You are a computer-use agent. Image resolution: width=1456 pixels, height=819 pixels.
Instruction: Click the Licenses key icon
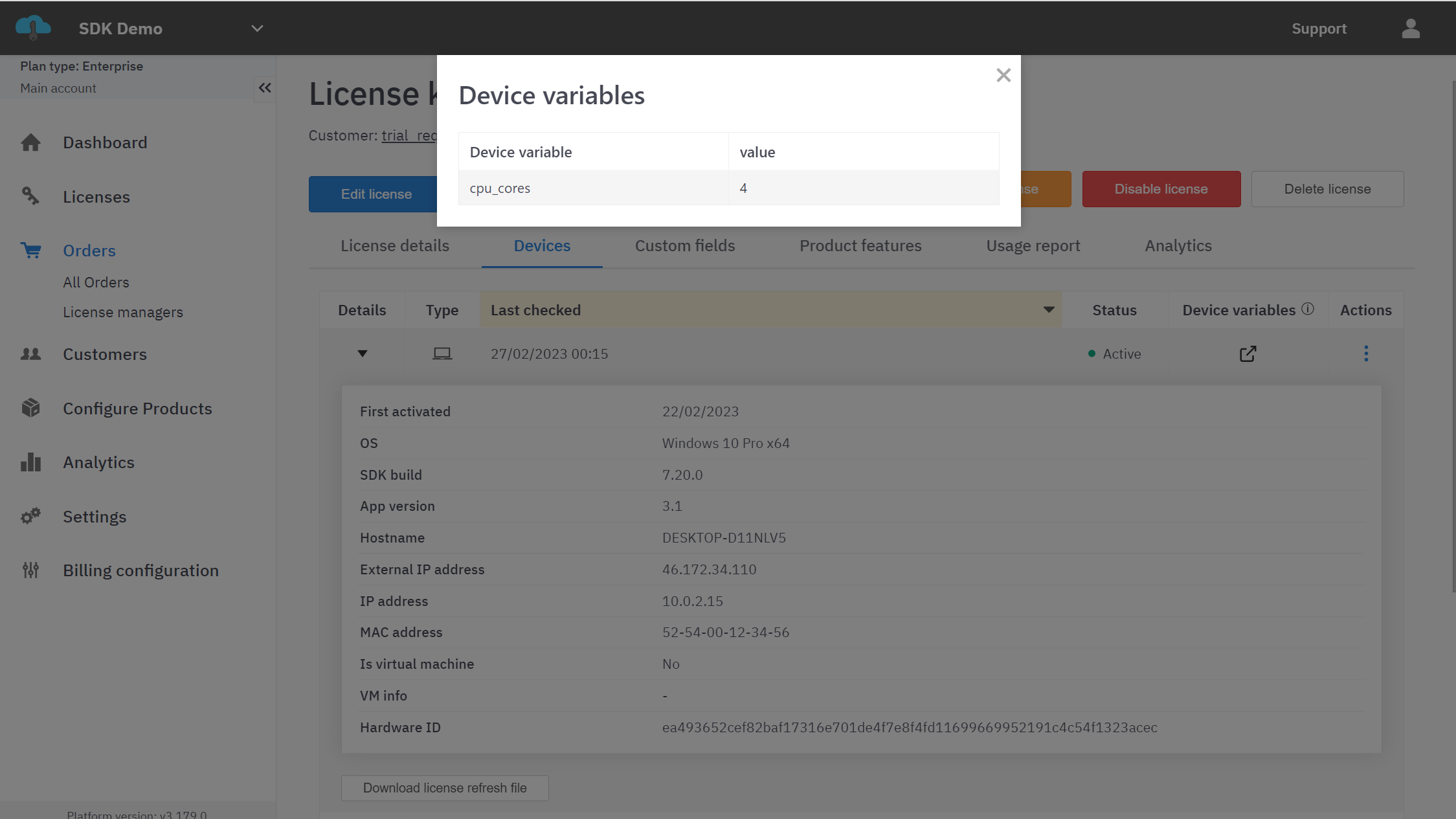[30, 196]
